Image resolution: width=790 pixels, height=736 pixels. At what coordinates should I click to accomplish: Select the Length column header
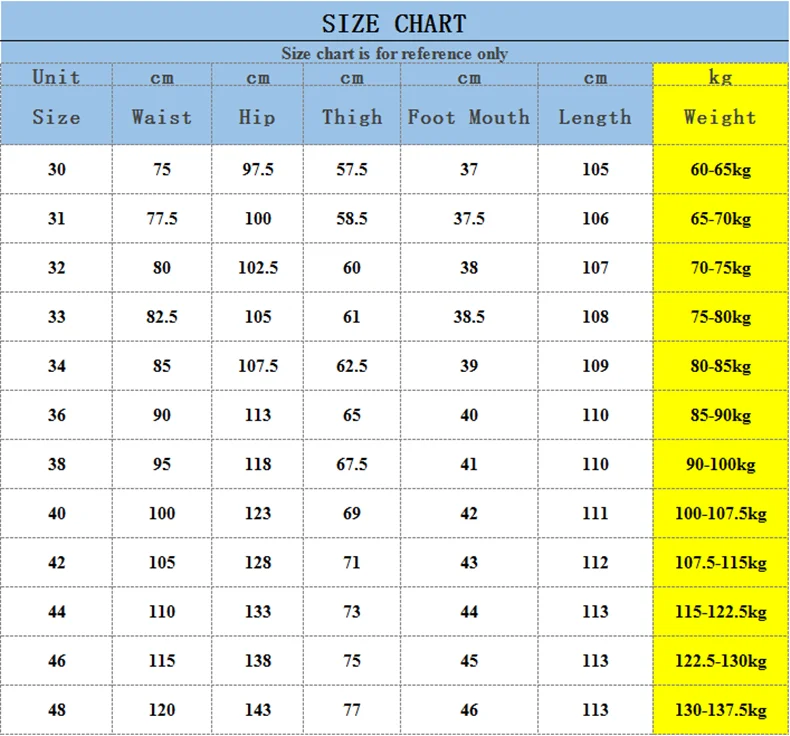pyautogui.click(x=595, y=117)
